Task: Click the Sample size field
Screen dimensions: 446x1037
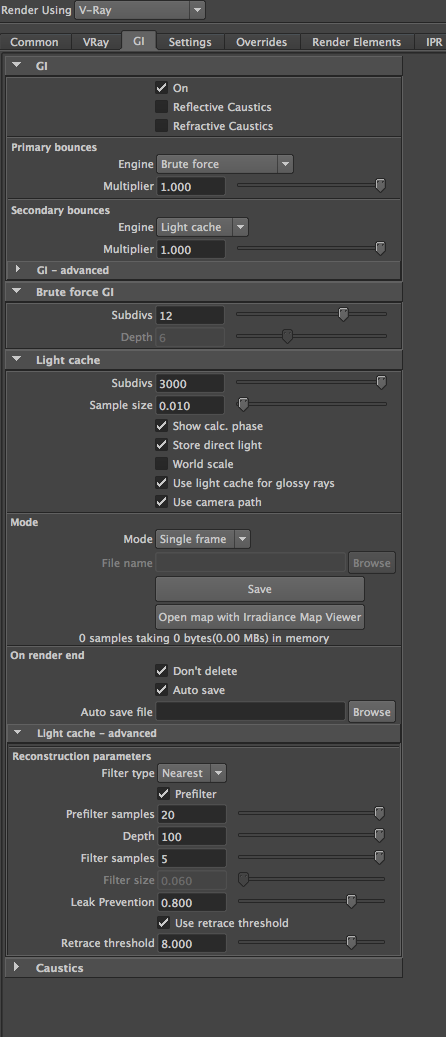Action: point(190,405)
